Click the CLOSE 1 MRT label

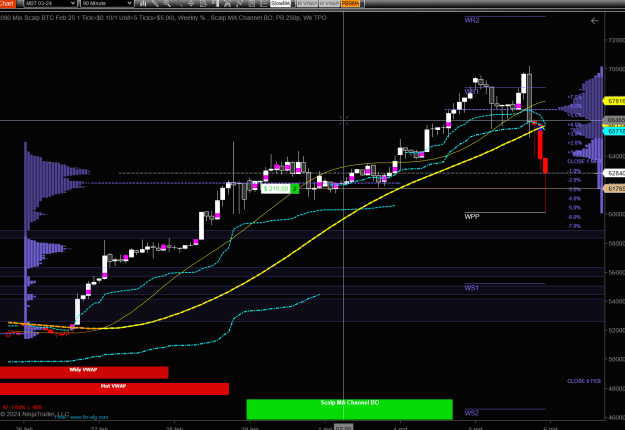click(584, 161)
